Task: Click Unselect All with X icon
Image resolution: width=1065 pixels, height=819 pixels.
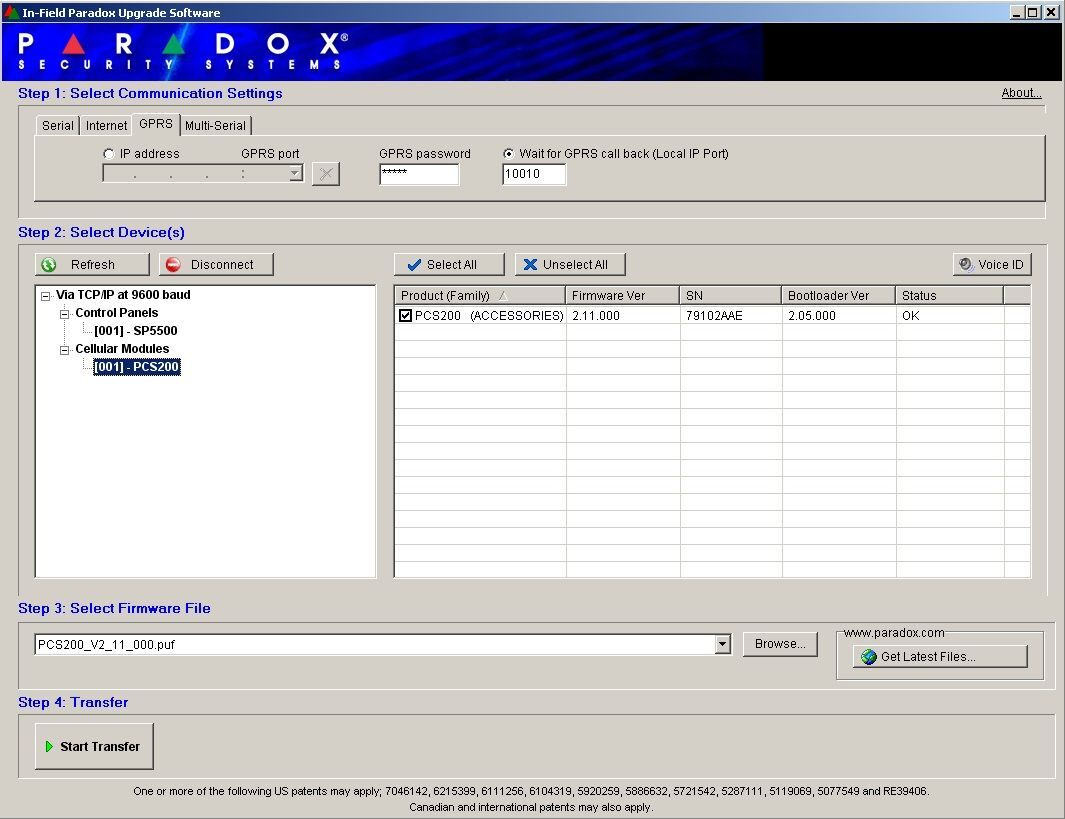Action: [x=570, y=265]
